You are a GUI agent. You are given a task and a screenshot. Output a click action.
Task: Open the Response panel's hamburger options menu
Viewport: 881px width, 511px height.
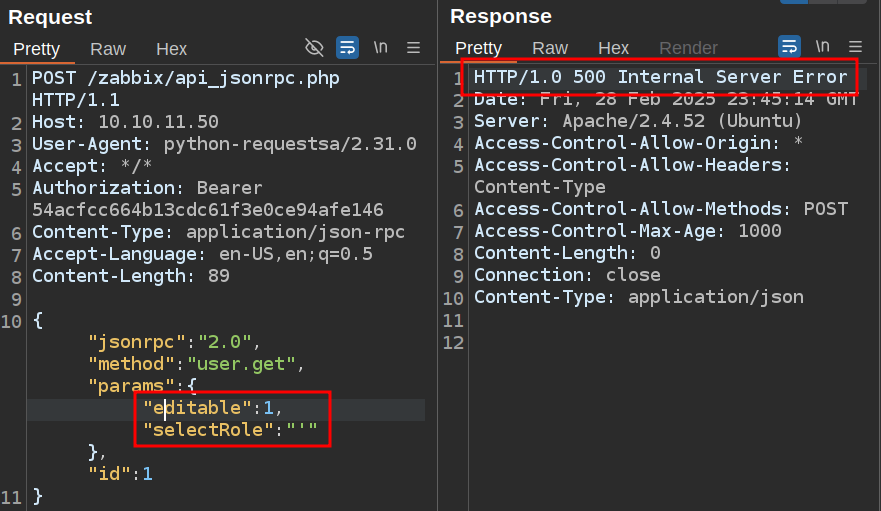point(855,47)
